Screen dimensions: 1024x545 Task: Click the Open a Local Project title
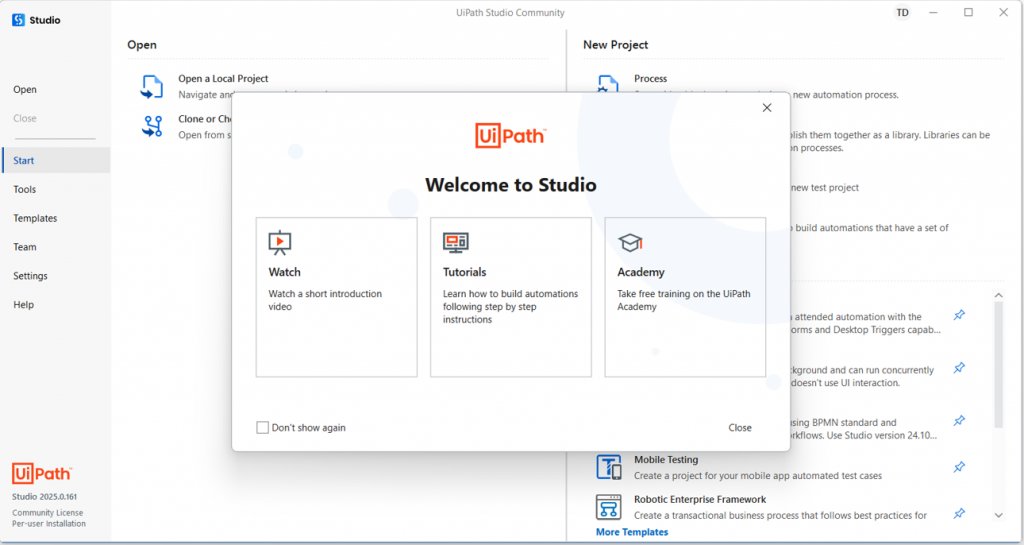pyautogui.click(x=223, y=78)
